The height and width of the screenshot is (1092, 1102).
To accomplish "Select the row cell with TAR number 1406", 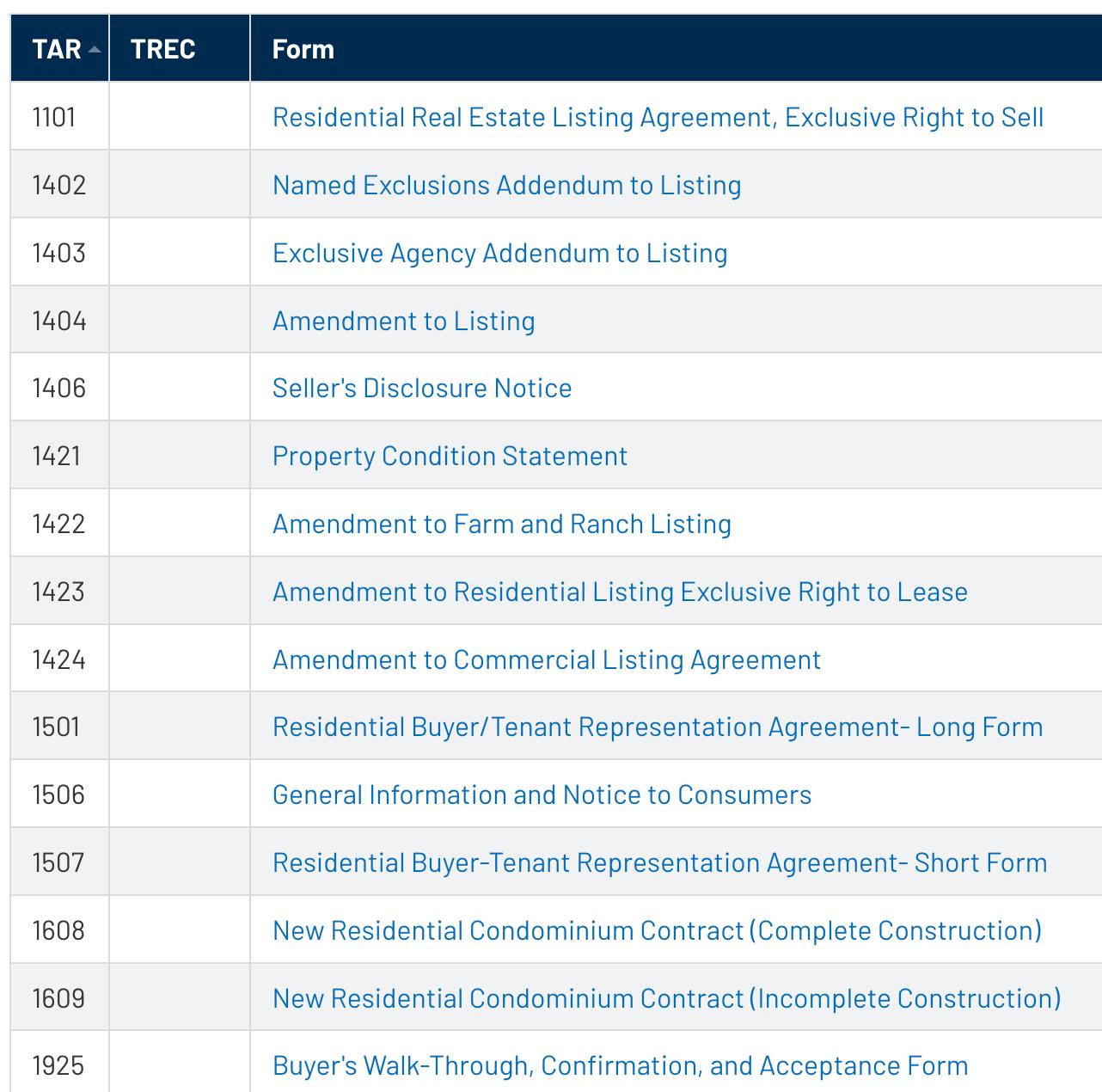I will (59, 388).
